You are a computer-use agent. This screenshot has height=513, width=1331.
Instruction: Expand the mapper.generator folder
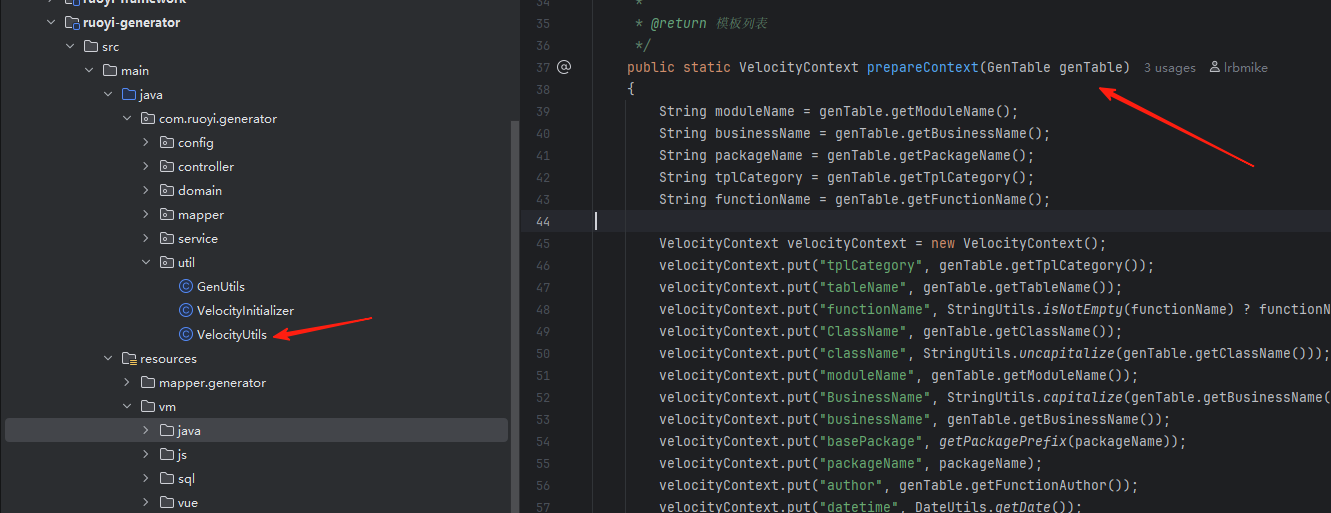pos(127,383)
